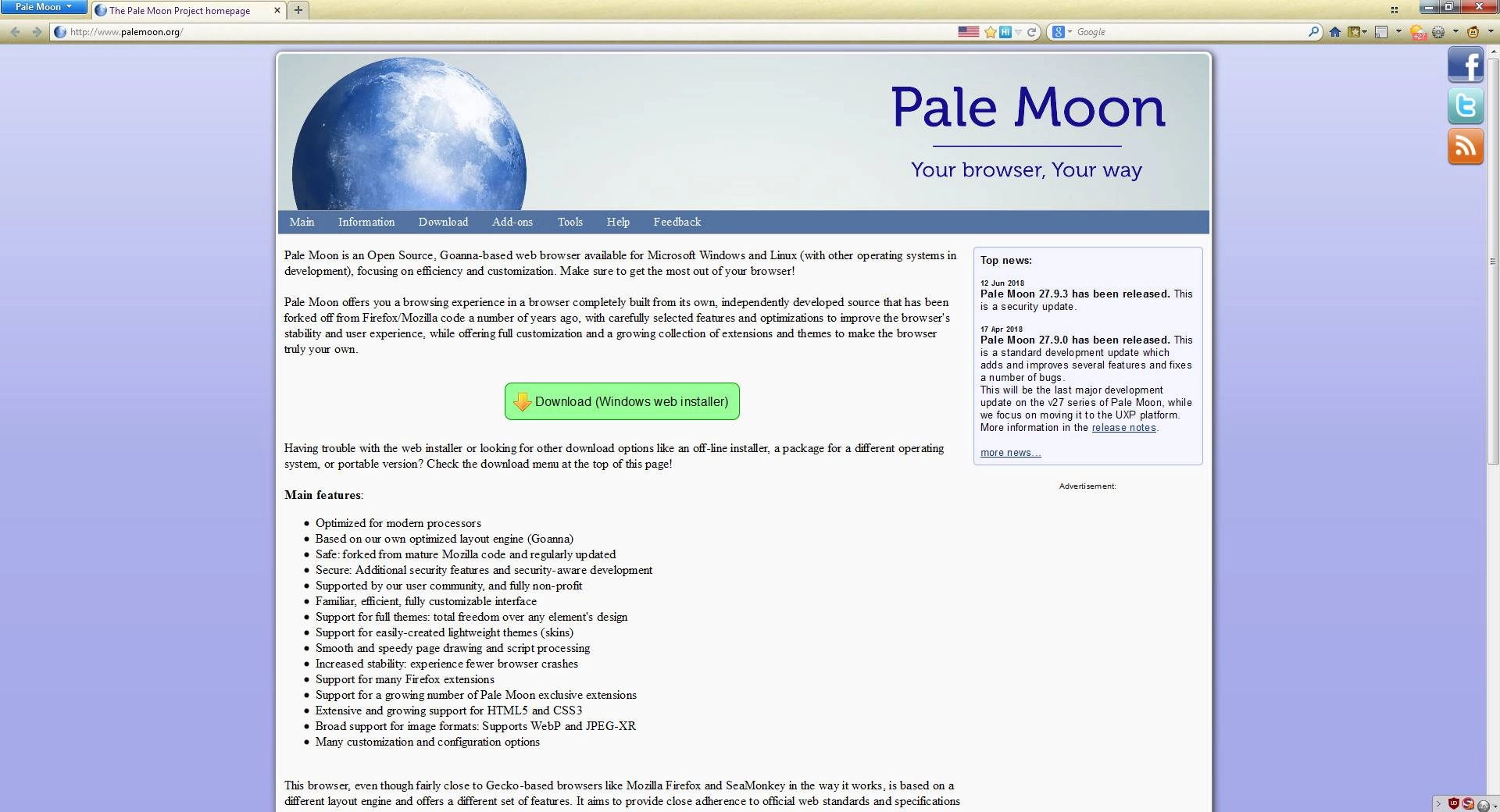Click the 'Main features' heading
1500x812 pixels.
[x=323, y=495]
